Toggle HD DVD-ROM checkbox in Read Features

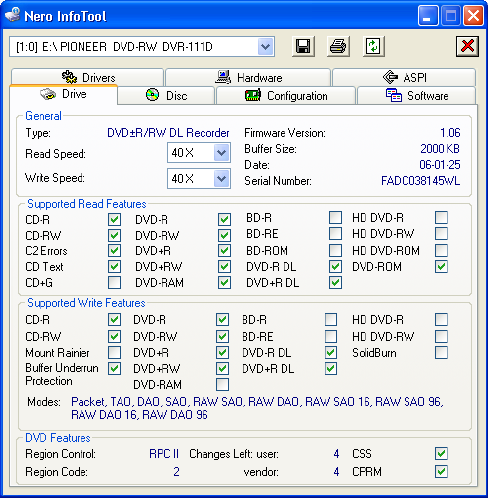441,250
